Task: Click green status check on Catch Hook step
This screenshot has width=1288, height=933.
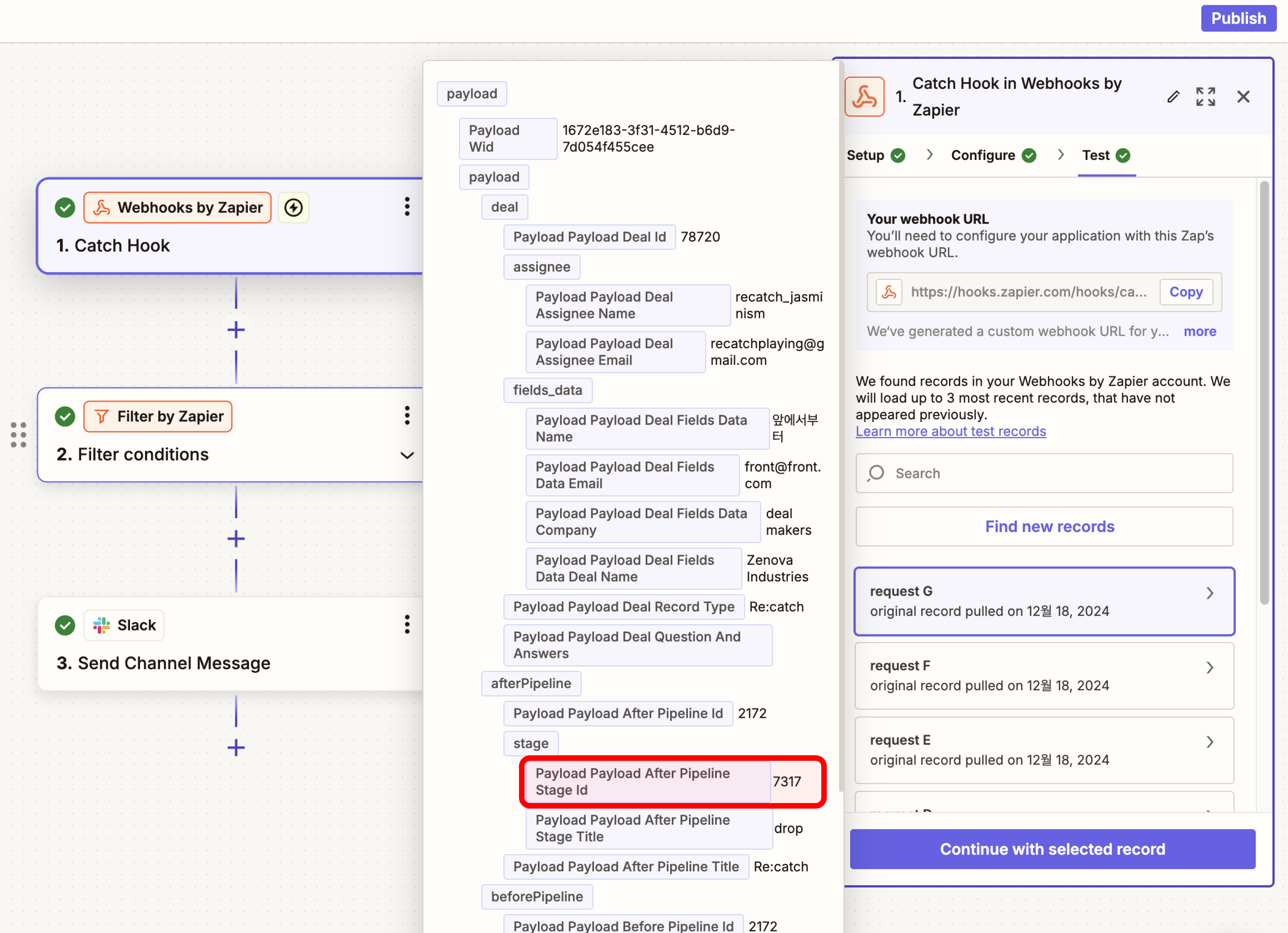Action: tap(65, 208)
